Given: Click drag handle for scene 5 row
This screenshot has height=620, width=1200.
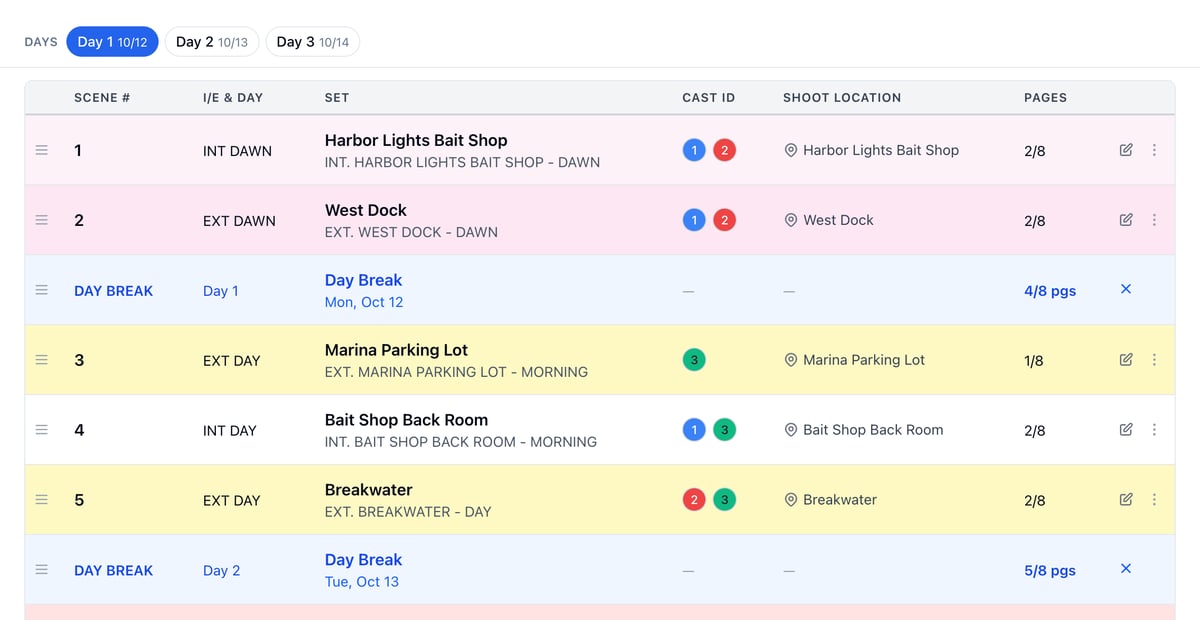Looking at the screenshot, I should 41,500.
